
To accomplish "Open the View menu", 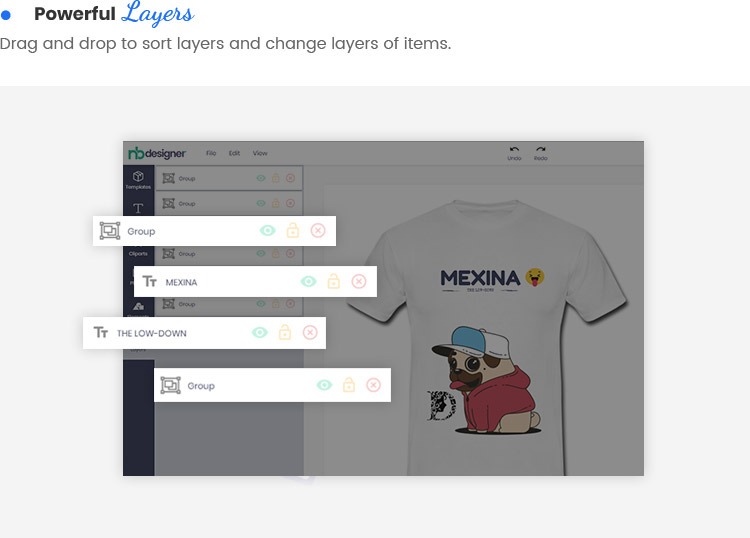I will point(260,153).
